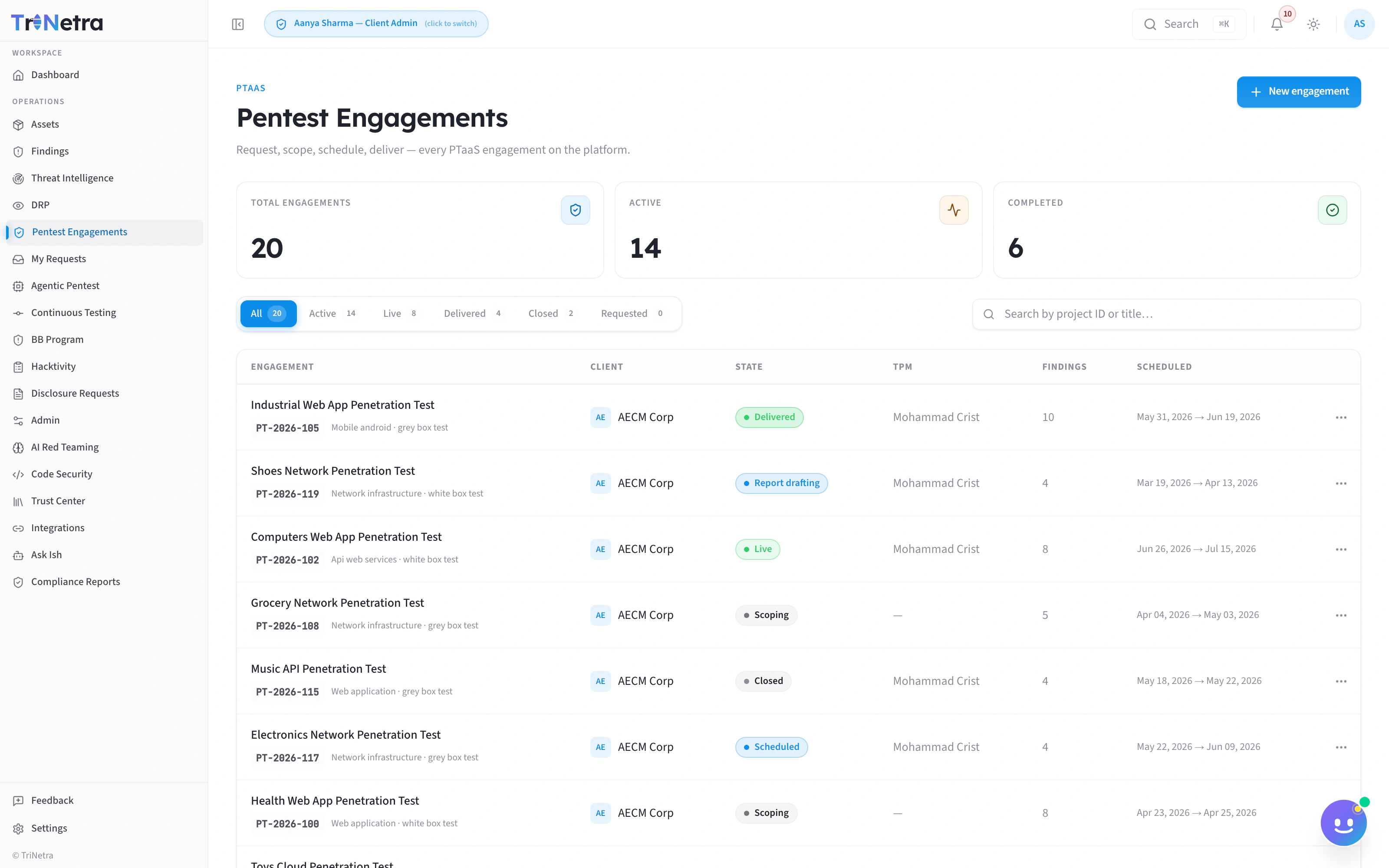This screenshot has width=1389, height=868.
Task: Click the BB Program shield icon
Action: coord(18,340)
